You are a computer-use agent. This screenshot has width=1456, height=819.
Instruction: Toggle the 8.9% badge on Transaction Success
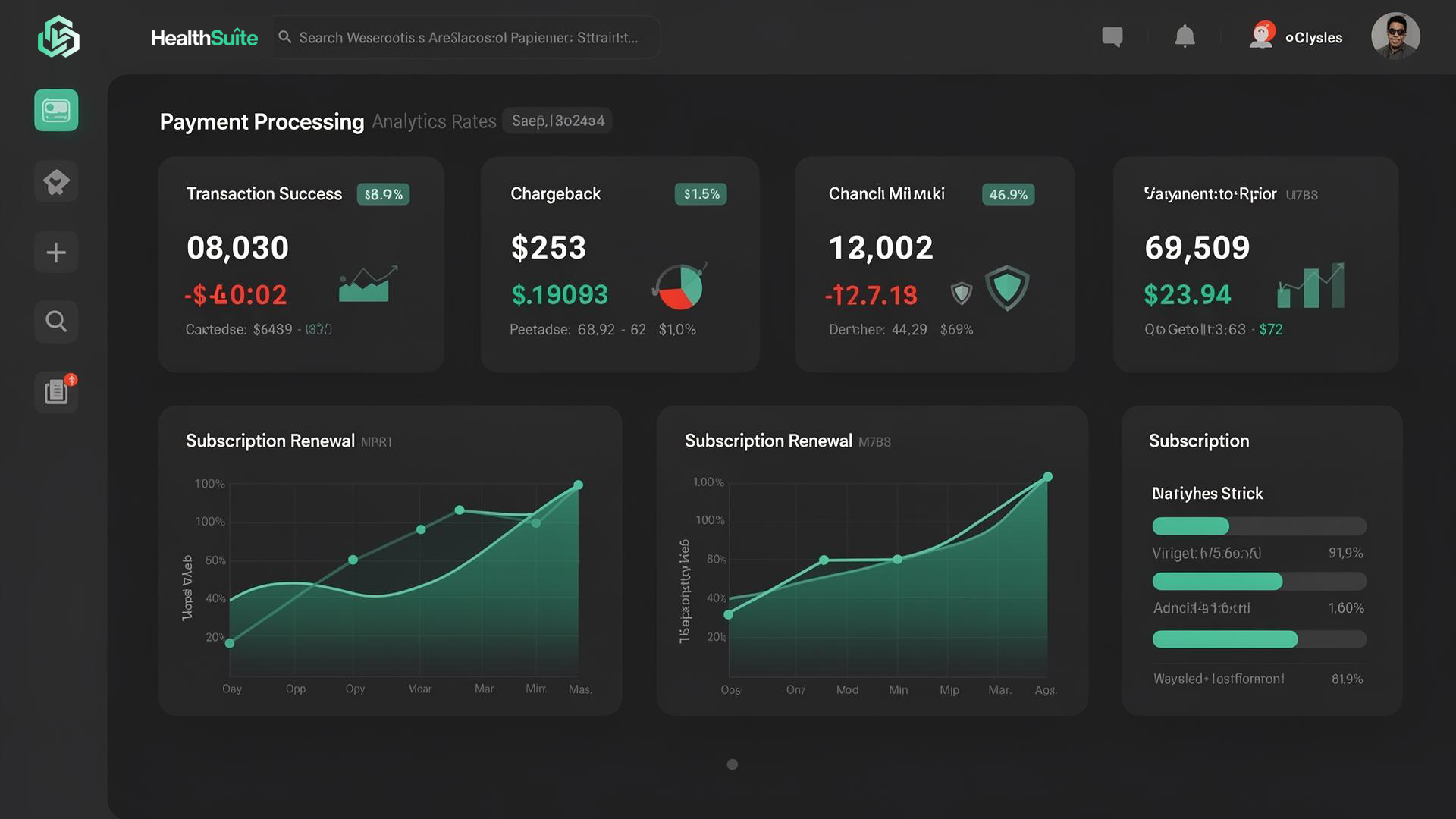pos(383,194)
